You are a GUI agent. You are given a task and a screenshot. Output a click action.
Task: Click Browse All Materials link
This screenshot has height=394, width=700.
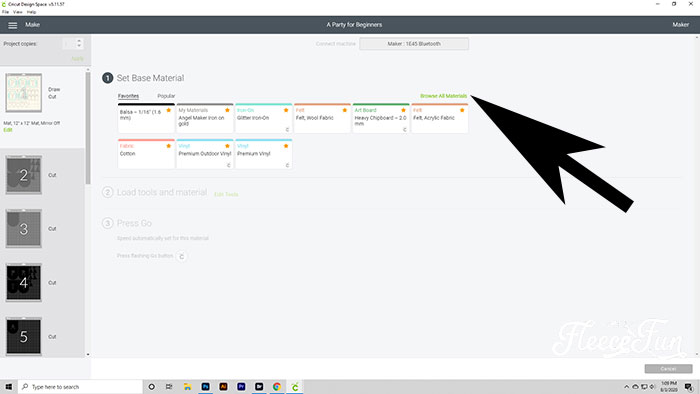[x=443, y=96]
